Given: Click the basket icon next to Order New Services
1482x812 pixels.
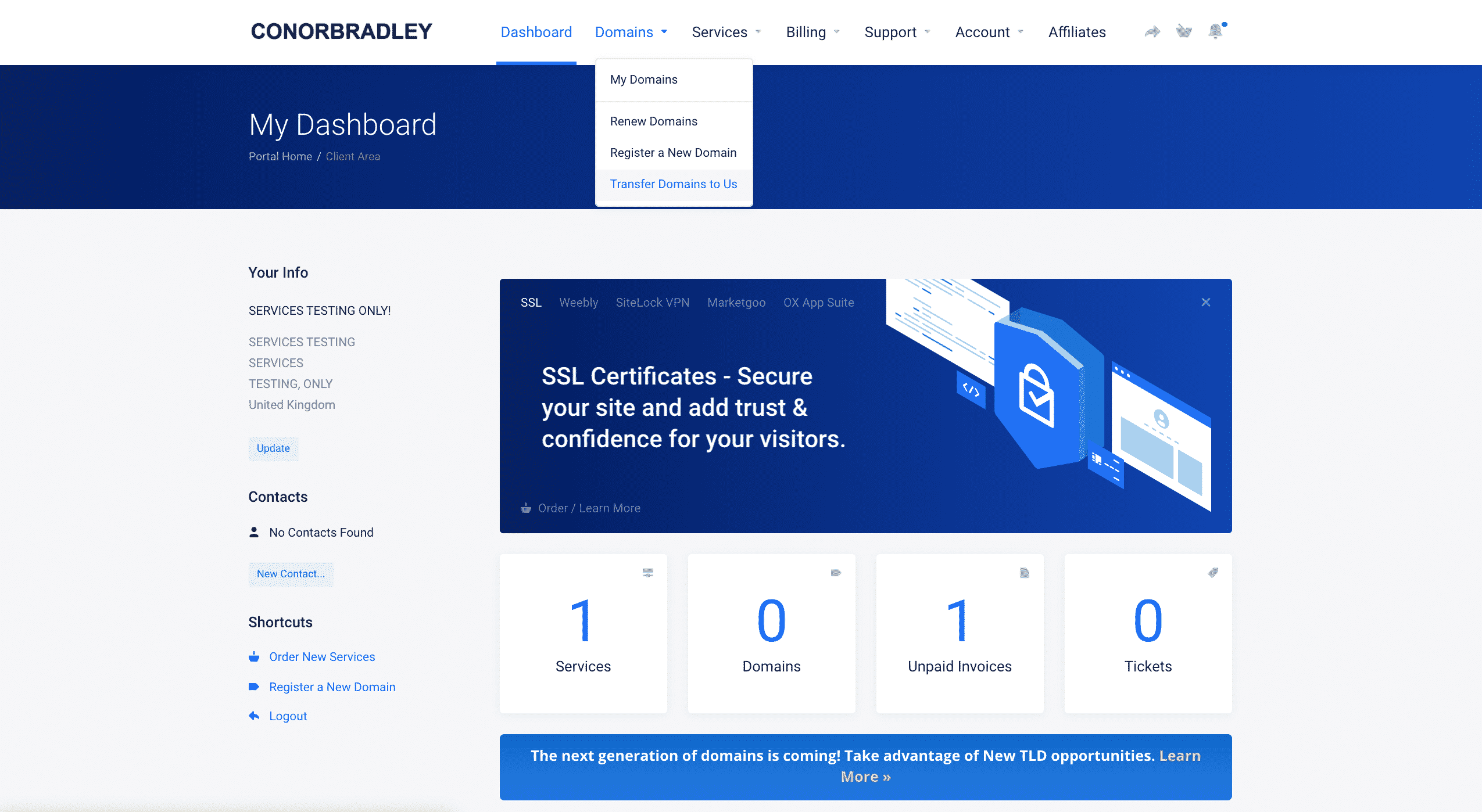Looking at the screenshot, I should click(254, 657).
